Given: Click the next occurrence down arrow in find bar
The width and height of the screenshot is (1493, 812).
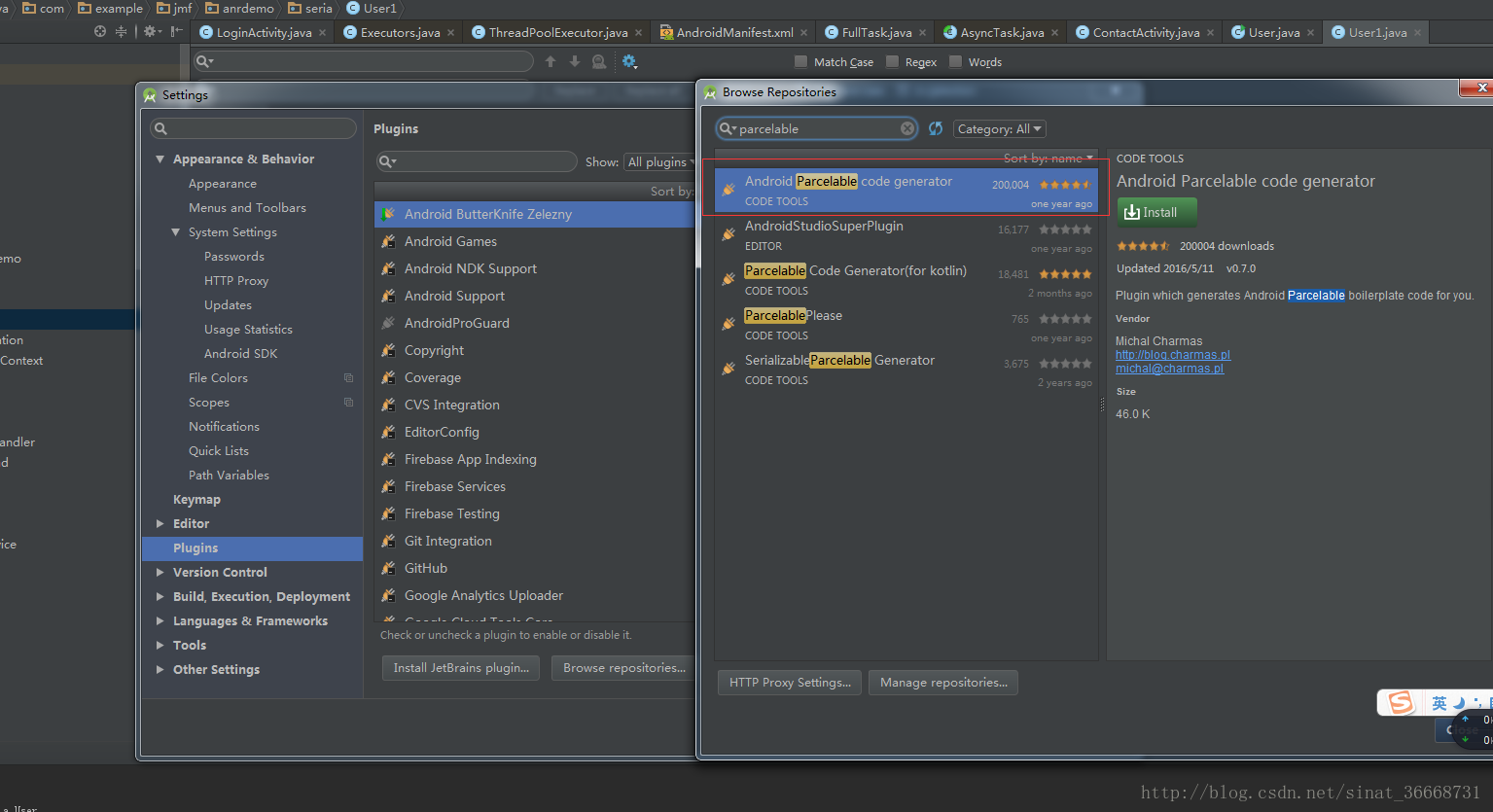Looking at the screenshot, I should click(575, 61).
